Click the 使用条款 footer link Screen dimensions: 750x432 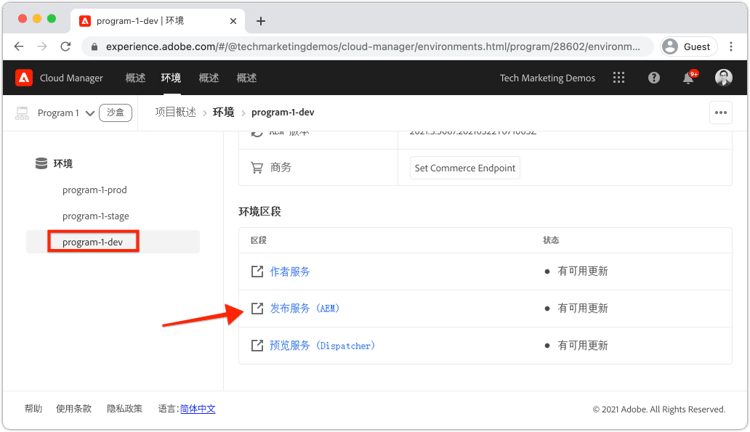74,409
